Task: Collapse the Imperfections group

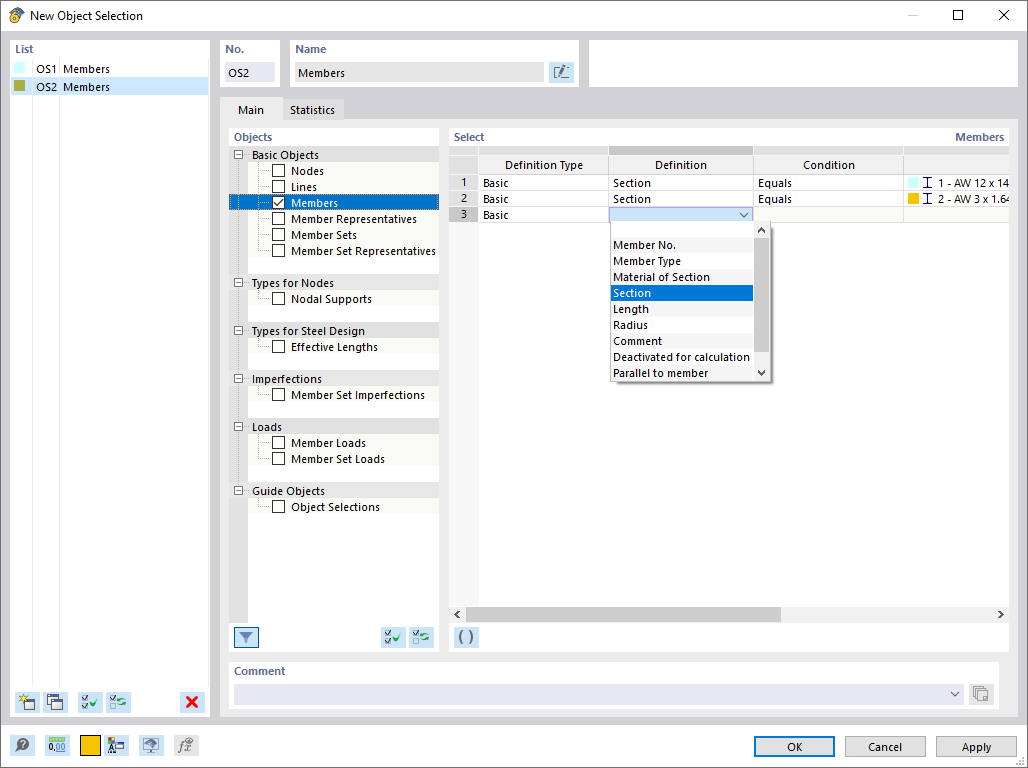Action: point(238,378)
